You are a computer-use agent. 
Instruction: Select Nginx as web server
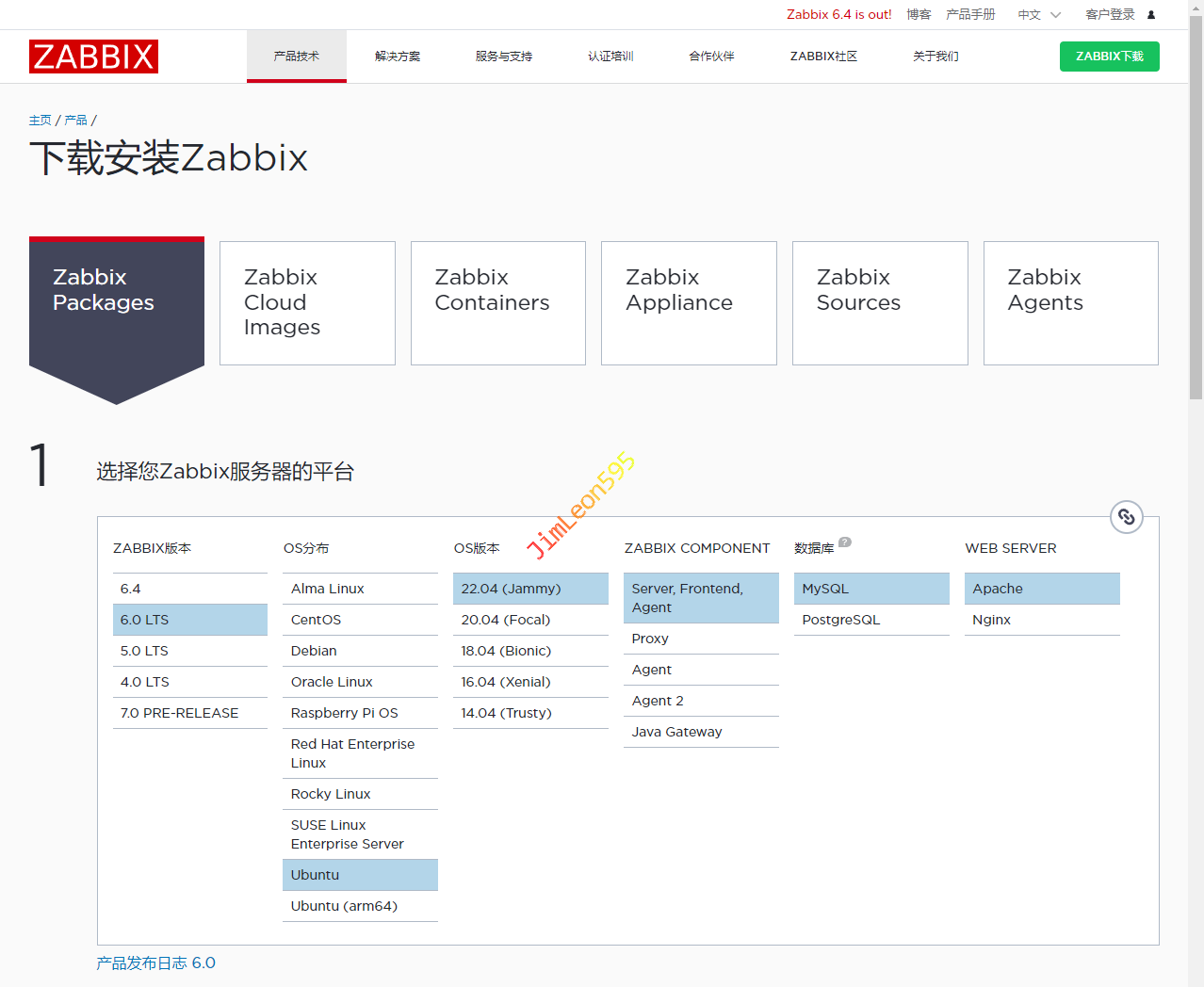point(1041,620)
